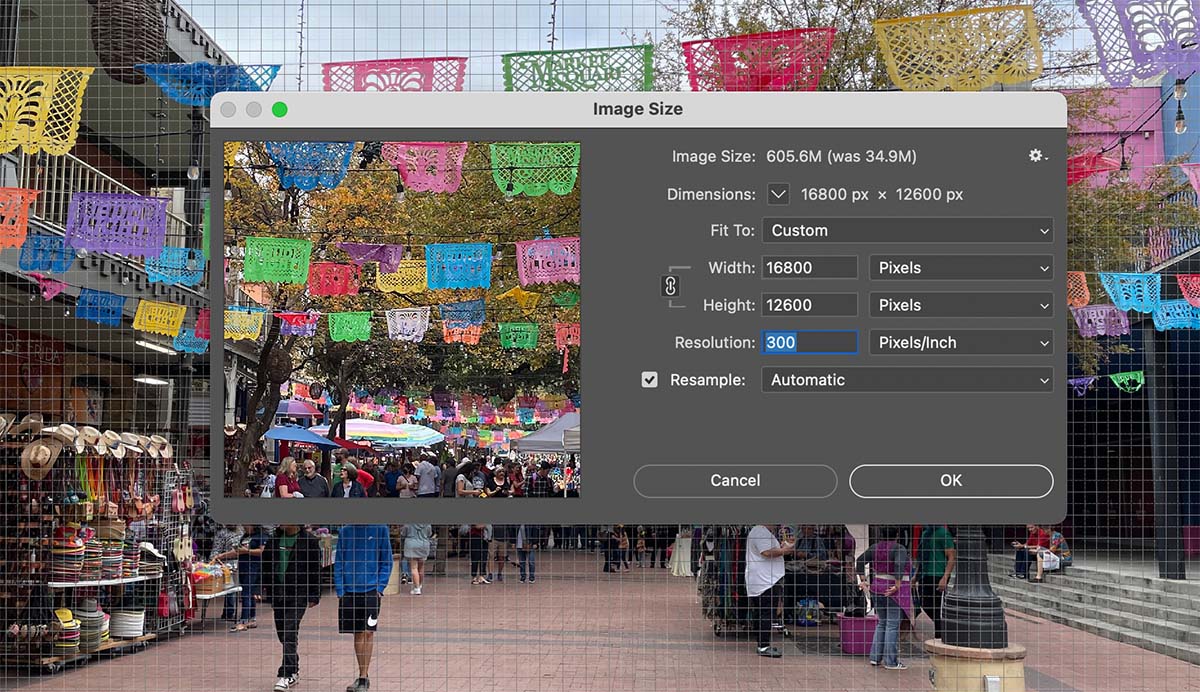Change Height units from Pixels dropdown
The height and width of the screenshot is (692, 1200).
pos(960,304)
